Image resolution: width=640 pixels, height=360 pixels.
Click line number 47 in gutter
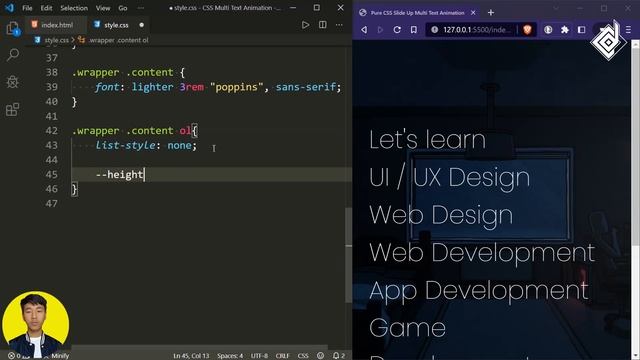(51, 203)
